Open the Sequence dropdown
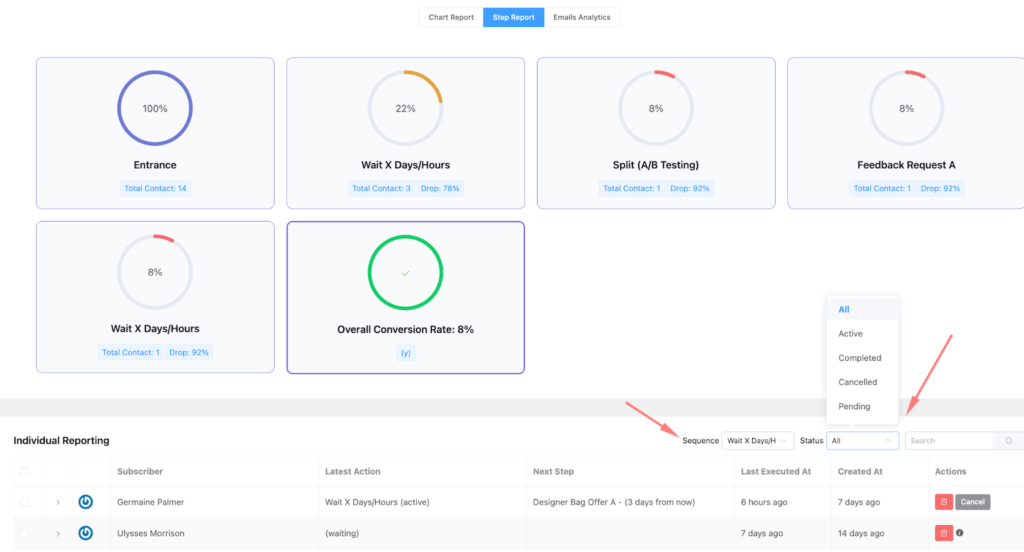Viewport: 1024px width, 552px height. (757, 440)
